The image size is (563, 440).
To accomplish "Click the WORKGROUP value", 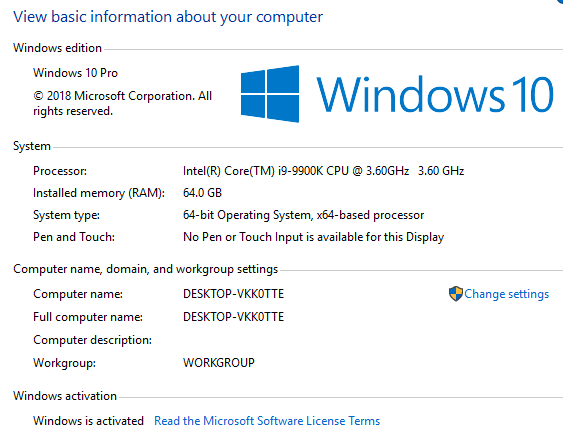I will [219, 363].
